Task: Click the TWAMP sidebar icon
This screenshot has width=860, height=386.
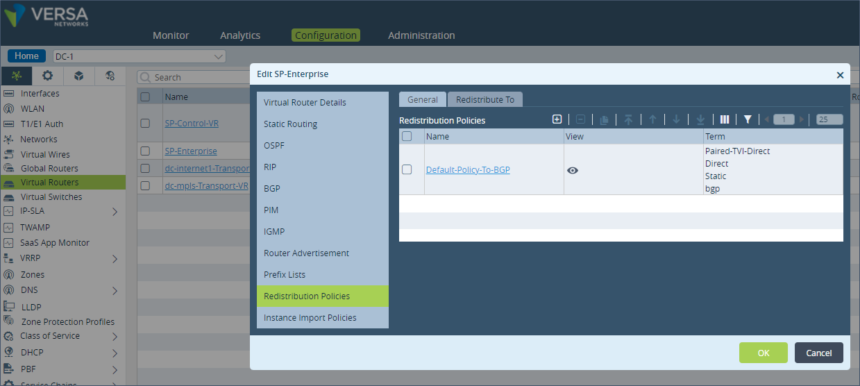Action: coord(9,227)
